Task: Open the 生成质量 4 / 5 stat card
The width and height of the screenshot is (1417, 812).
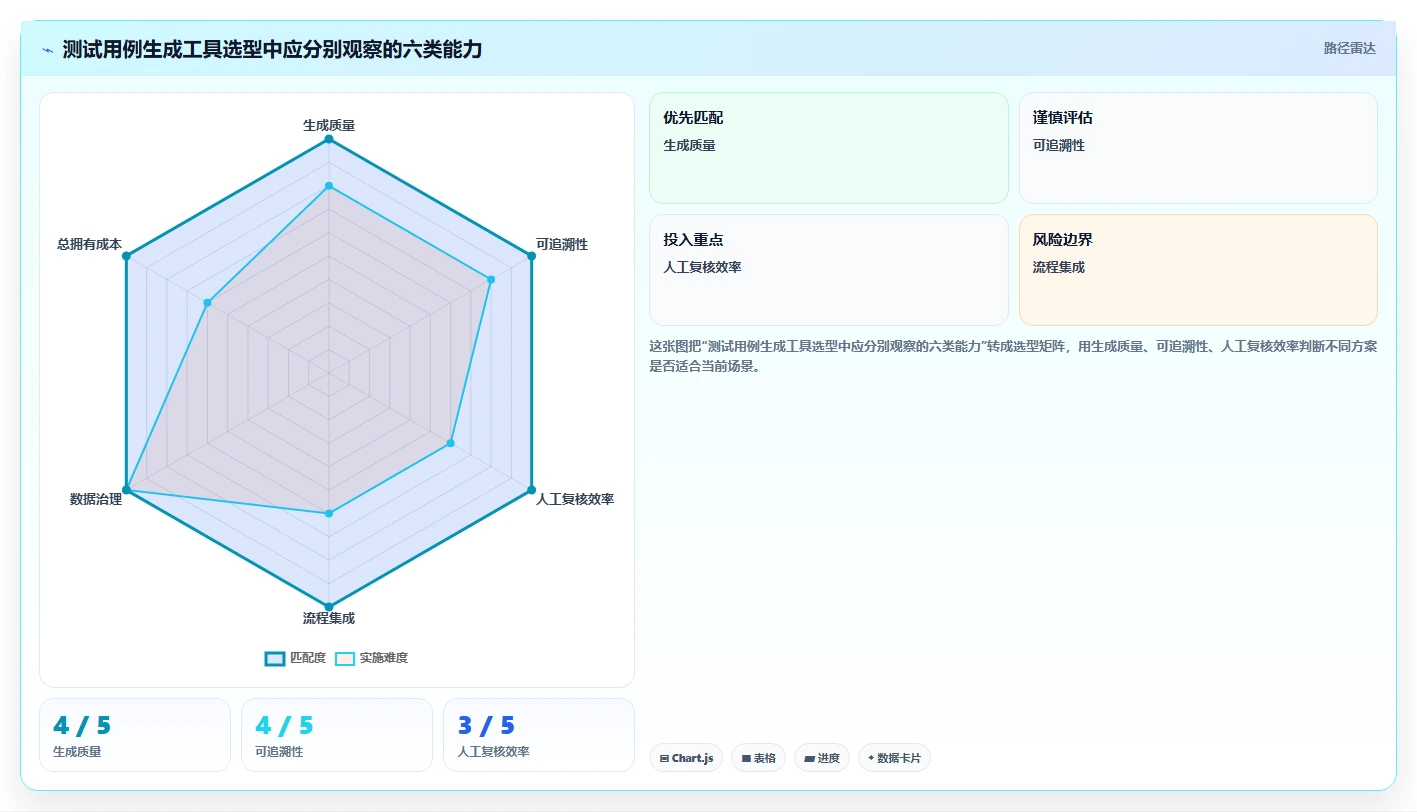Action: click(x=135, y=735)
